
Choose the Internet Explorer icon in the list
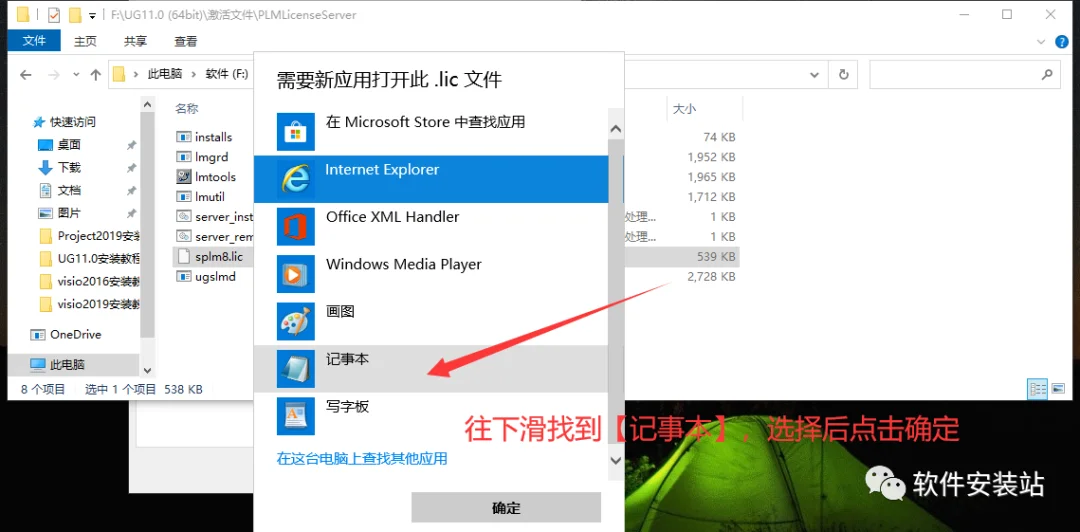(295, 179)
